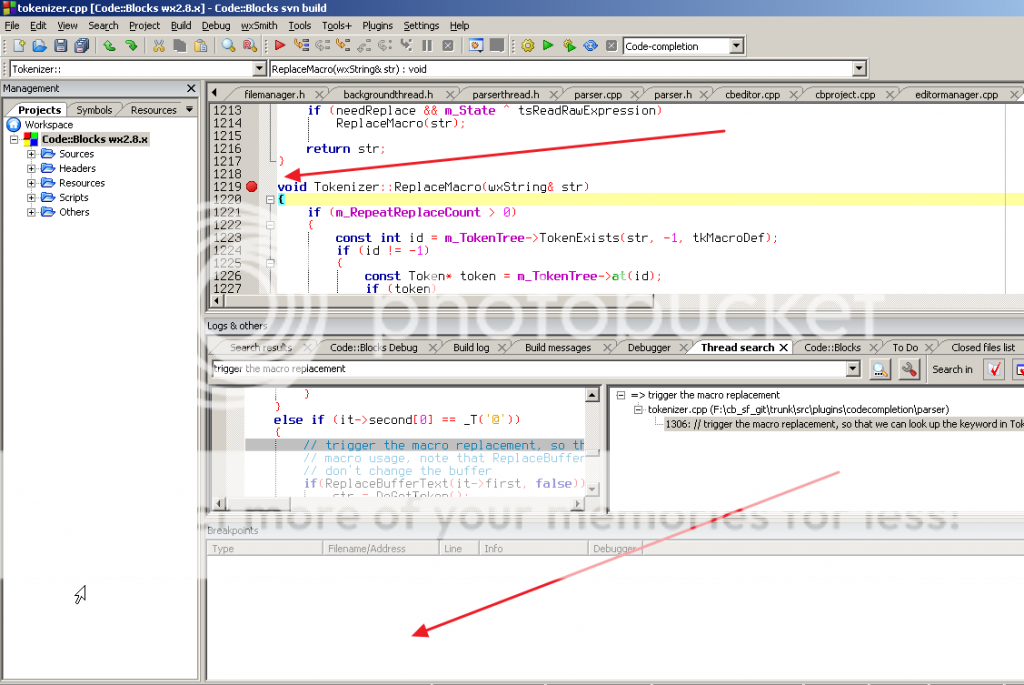Redo the last undone edit
Viewport: 1024px width, 685px height.
coord(131,46)
